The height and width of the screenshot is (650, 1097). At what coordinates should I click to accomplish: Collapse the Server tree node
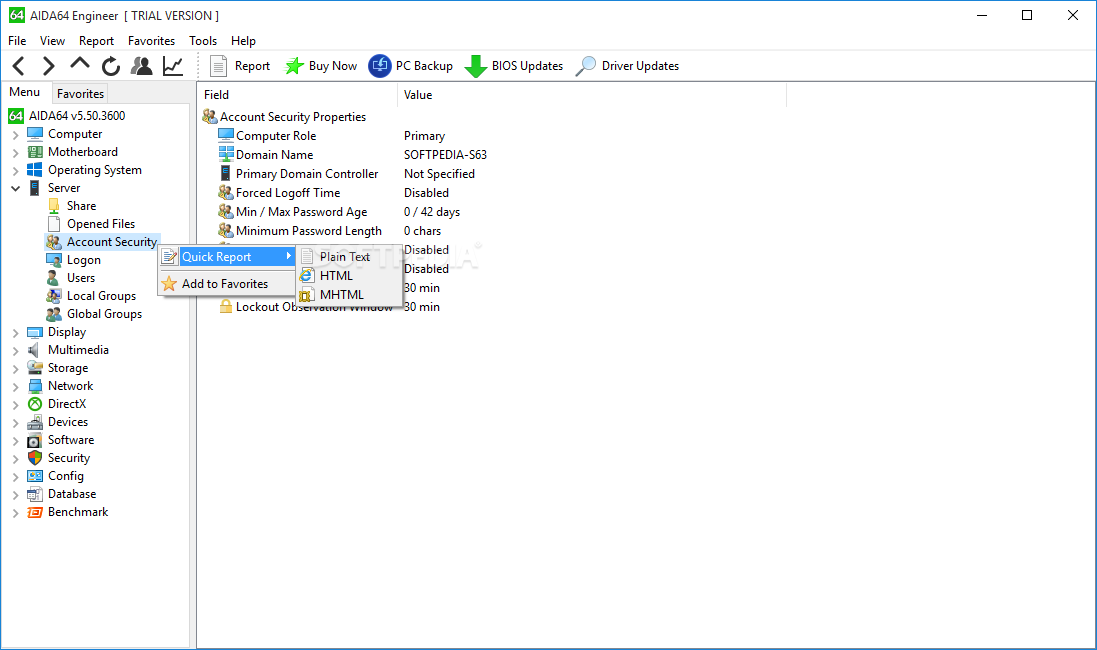click(x=15, y=188)
